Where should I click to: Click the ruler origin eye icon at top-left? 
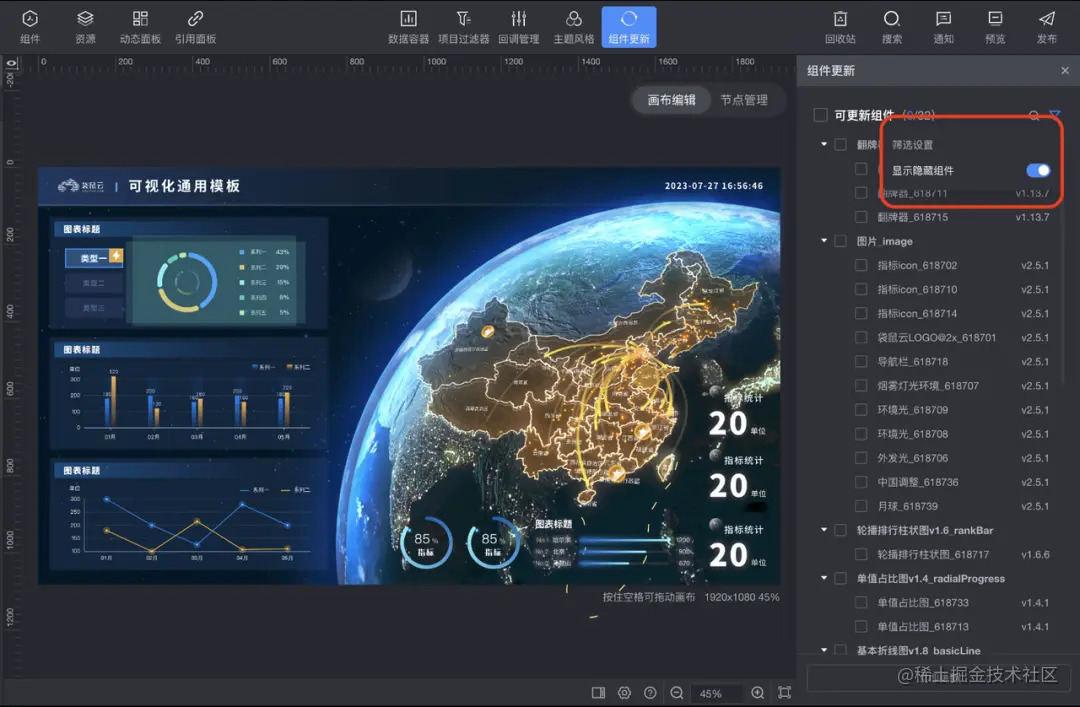tap(11, 63)
